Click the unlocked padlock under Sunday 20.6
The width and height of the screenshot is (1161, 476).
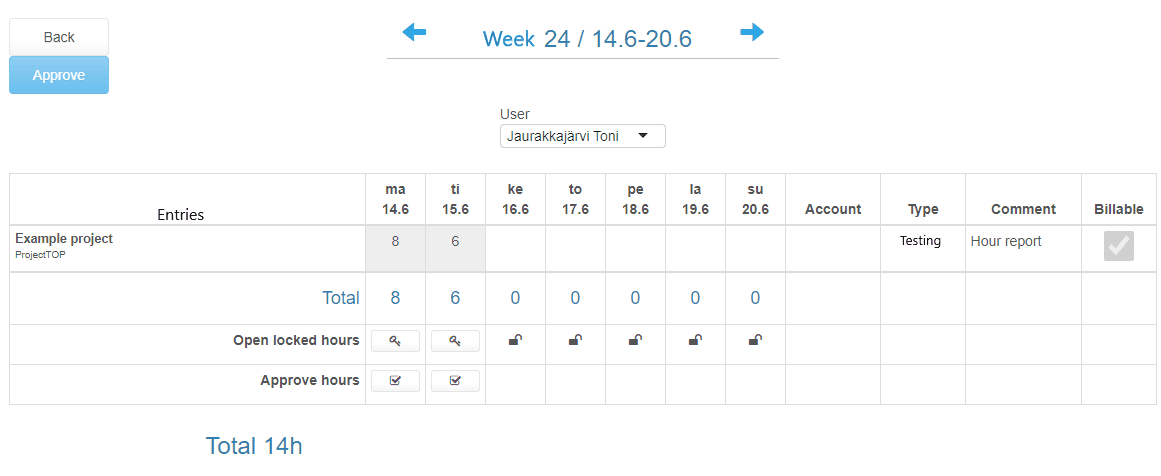(755, 341)
